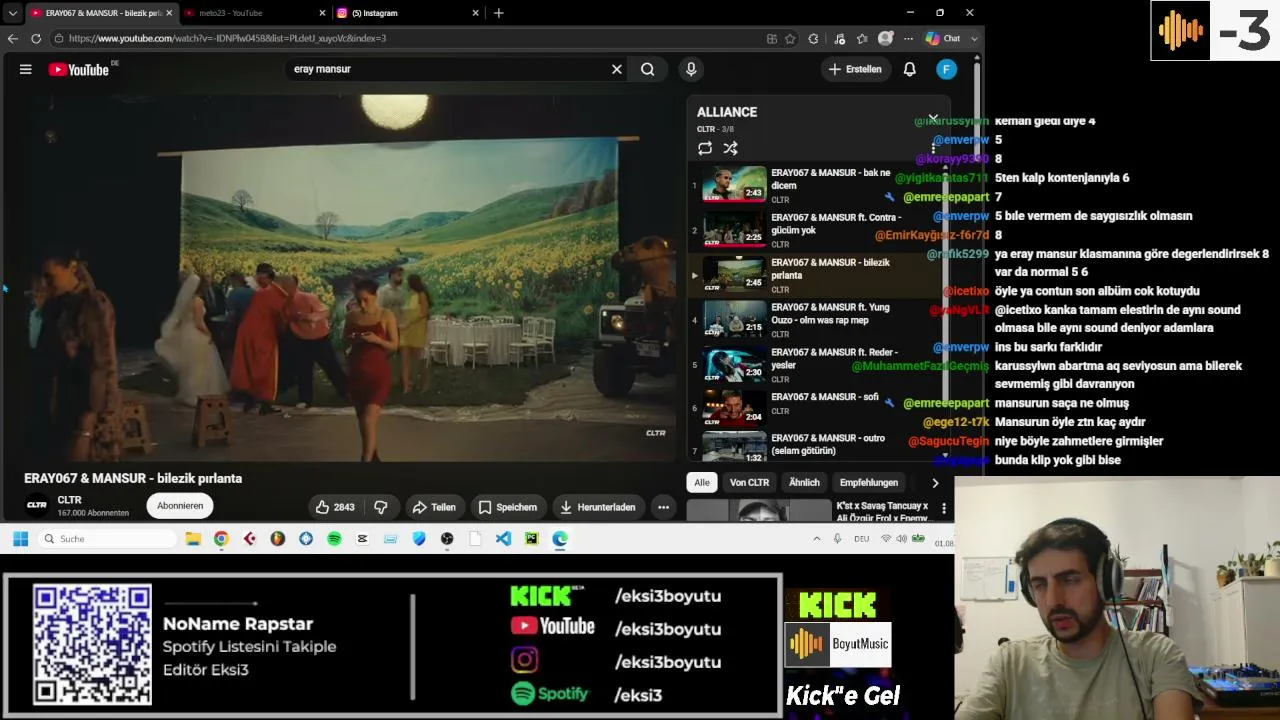The image size is (1280, 720).
Task: Open OBS Studio from the taskbar
Action: click(447, 539)
